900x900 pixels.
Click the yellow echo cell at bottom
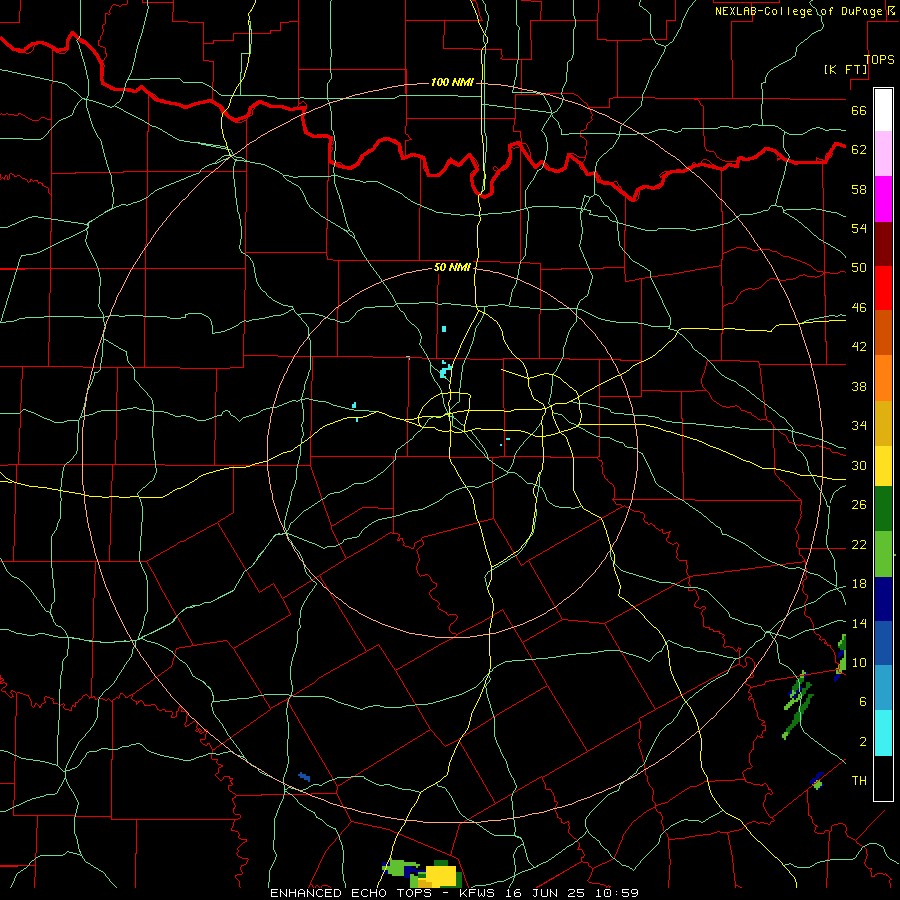441,876
